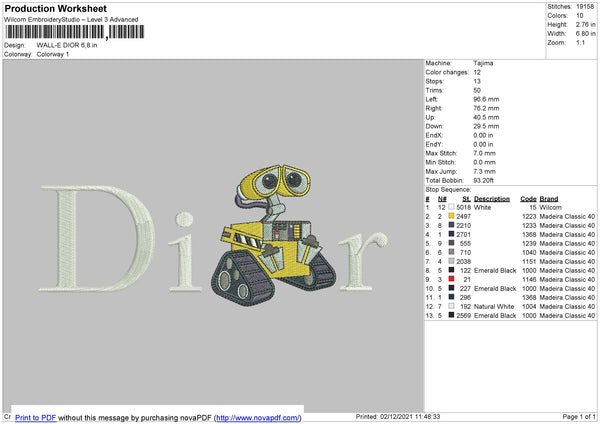Click the Up value '40.5 mm'

[486, 117]
